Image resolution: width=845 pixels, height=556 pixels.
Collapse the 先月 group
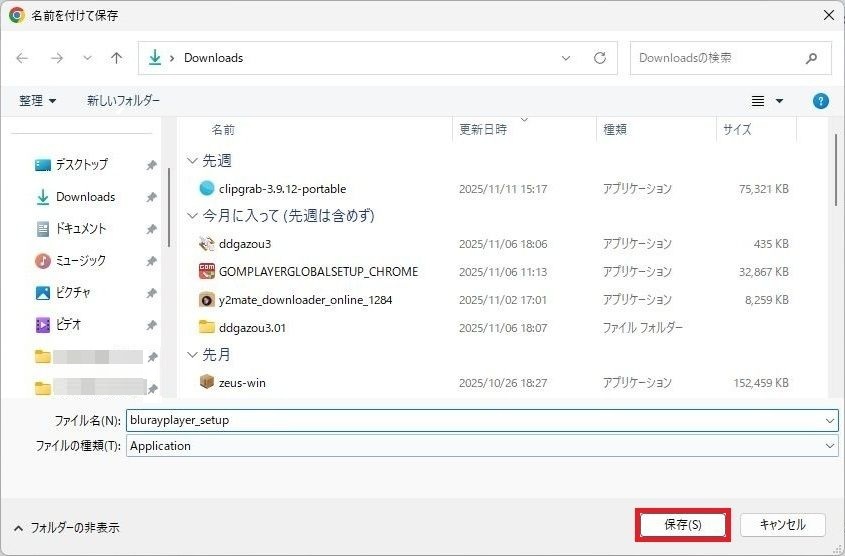[192, 355]
